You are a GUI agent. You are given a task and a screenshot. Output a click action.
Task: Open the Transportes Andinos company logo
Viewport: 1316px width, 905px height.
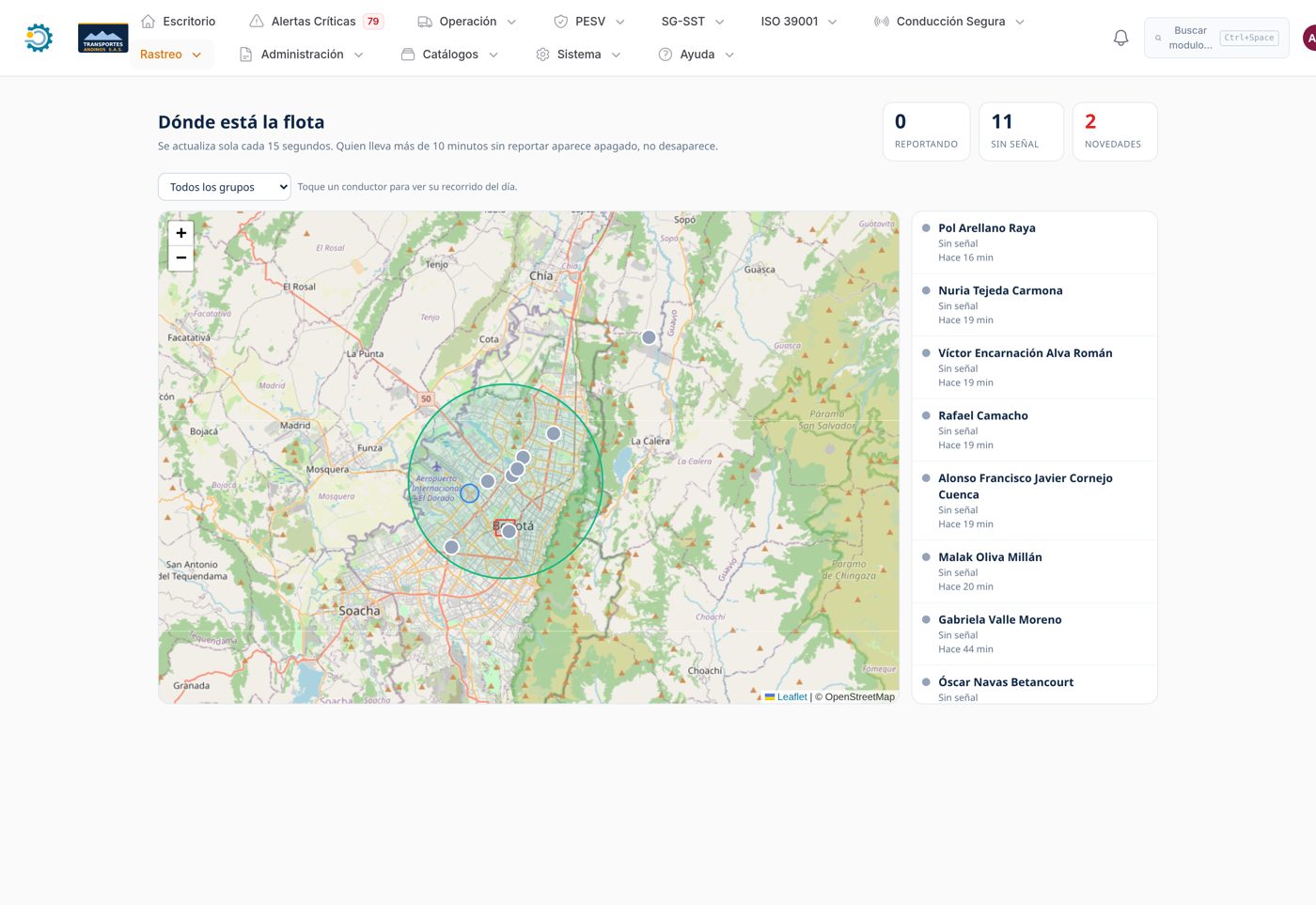[103, 38]
